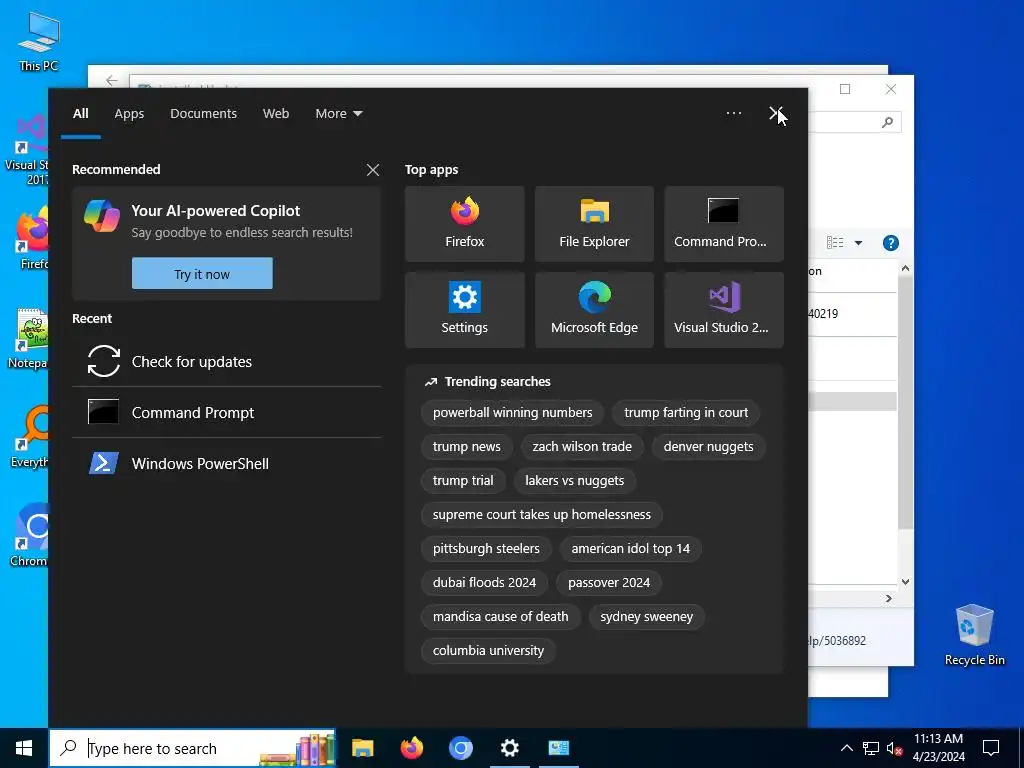Open view options dropdown in background window
The width and height of the screenshot is (1024, 768).
coord(858,243)
